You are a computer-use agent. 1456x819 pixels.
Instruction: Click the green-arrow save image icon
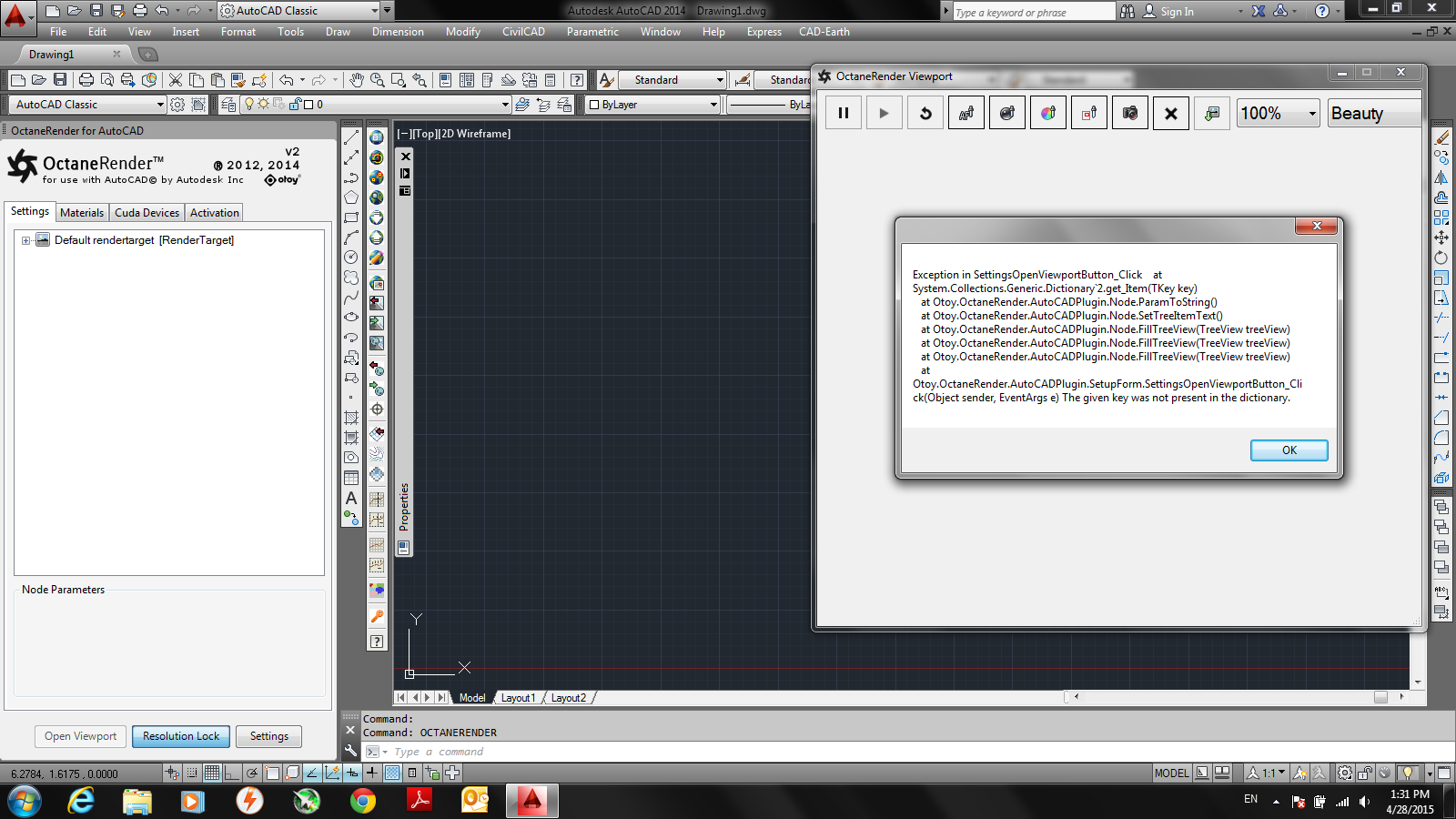(1212, 114)
